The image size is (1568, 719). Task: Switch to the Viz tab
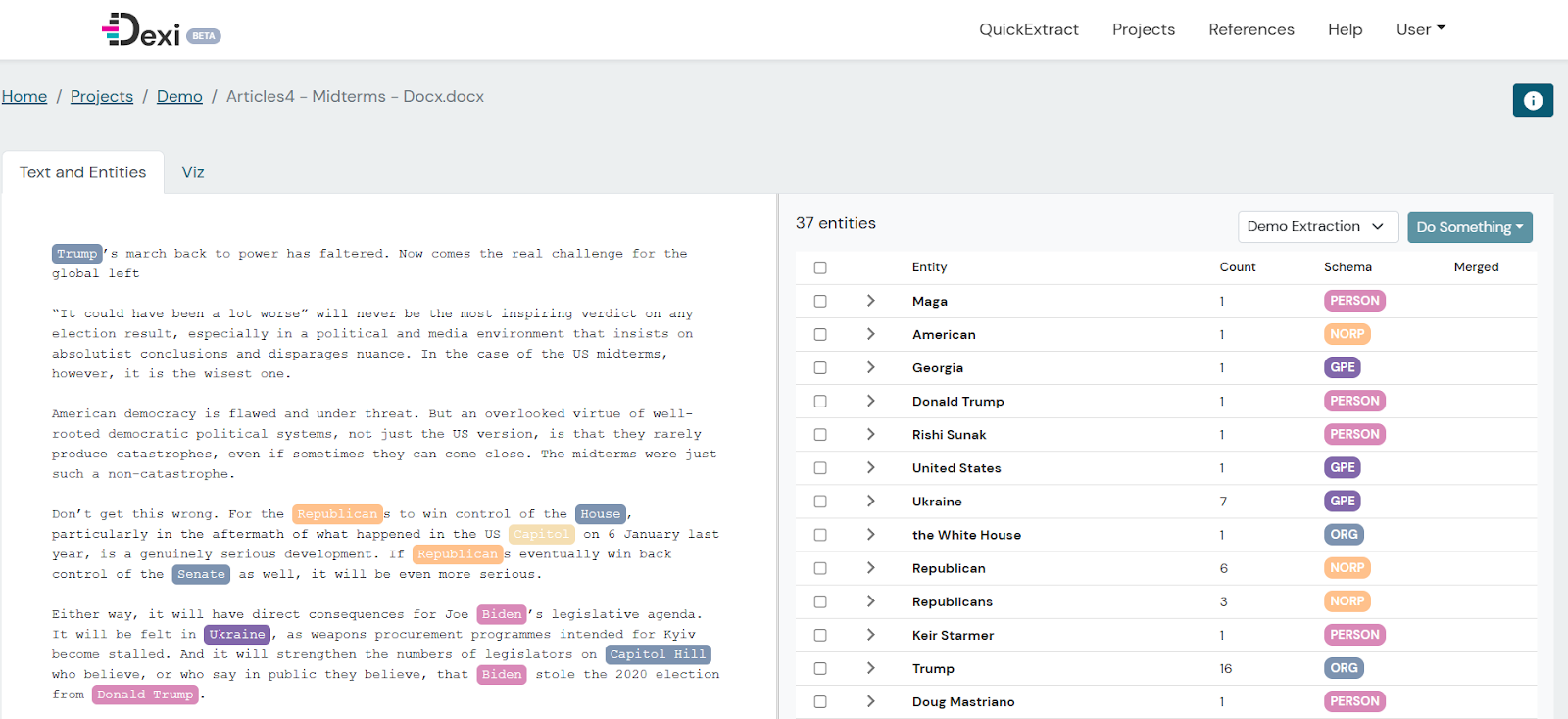pos(193,172)
